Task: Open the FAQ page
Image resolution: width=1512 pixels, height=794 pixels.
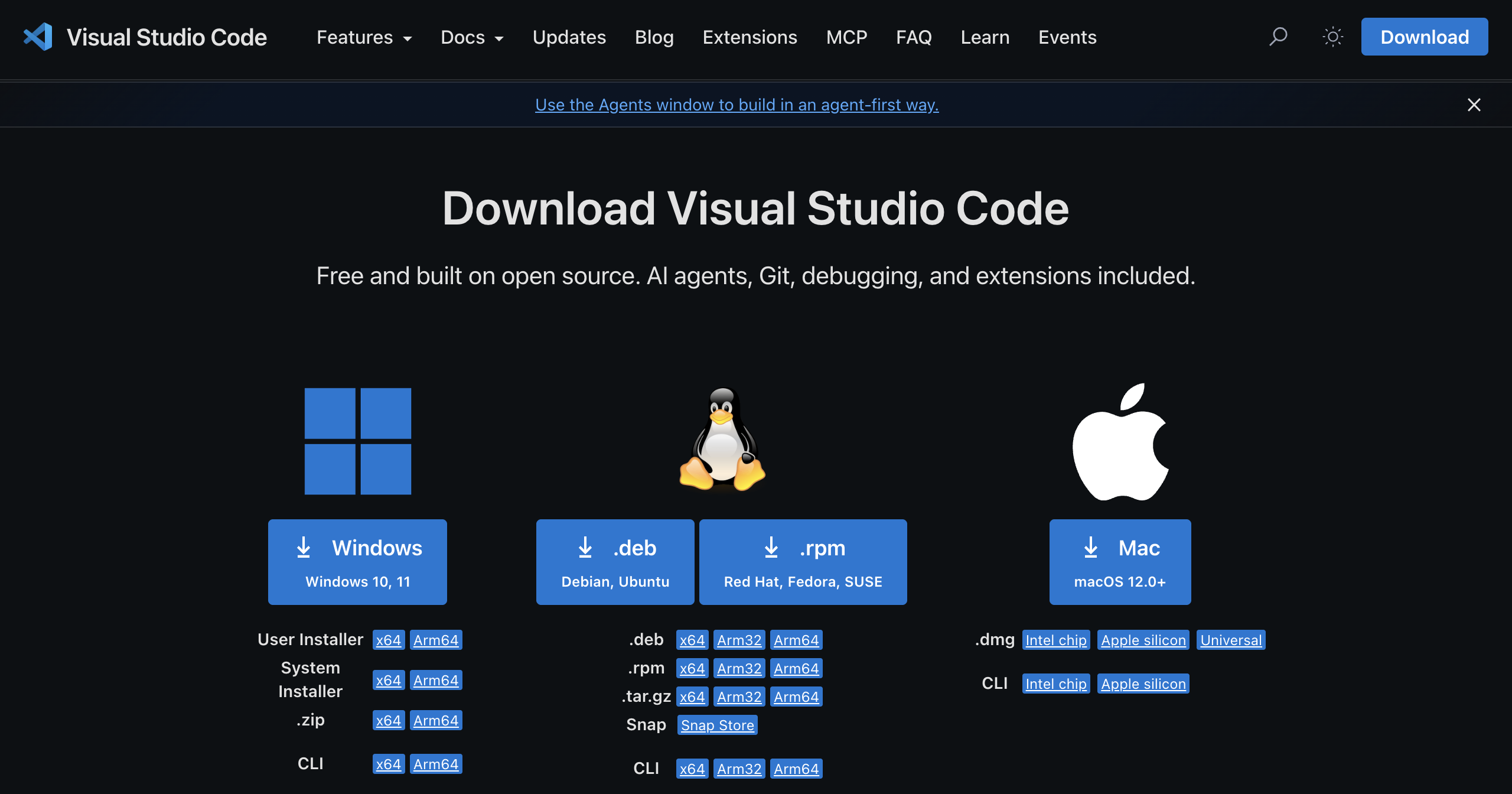Action: click(x=914, y=37)
